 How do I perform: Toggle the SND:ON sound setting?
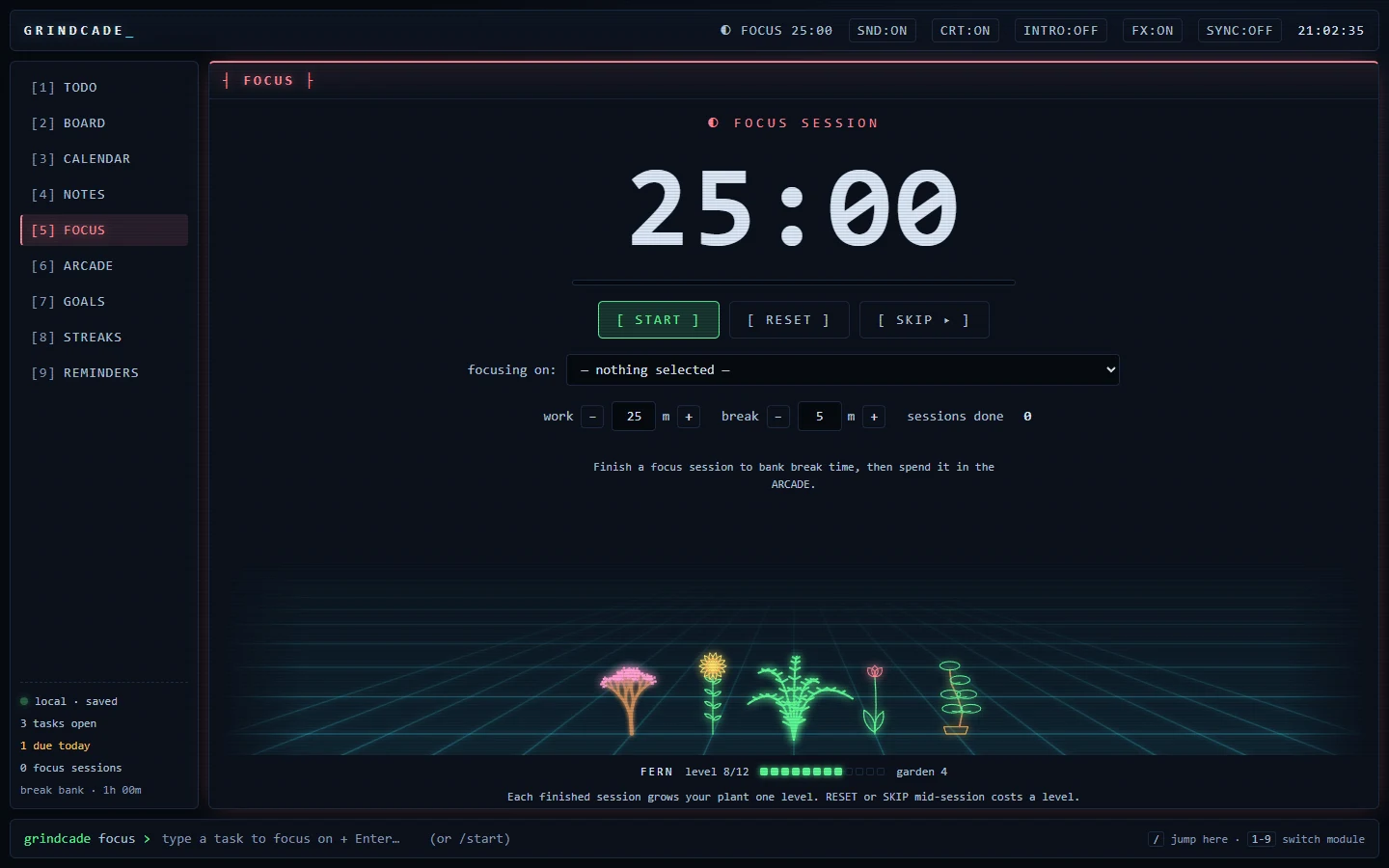pos(883,31)
